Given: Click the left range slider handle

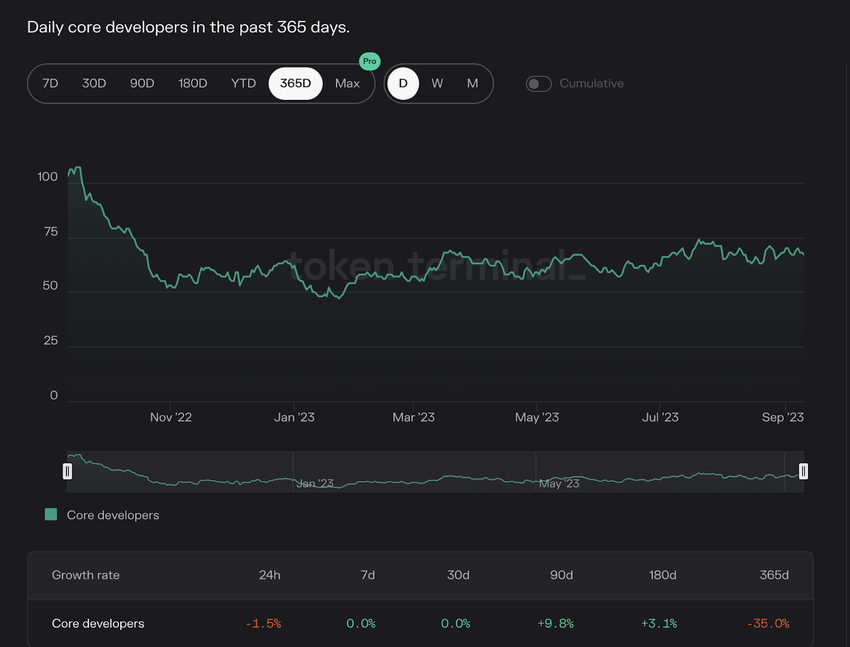Looking at the screenshot, I should (68, 471).
